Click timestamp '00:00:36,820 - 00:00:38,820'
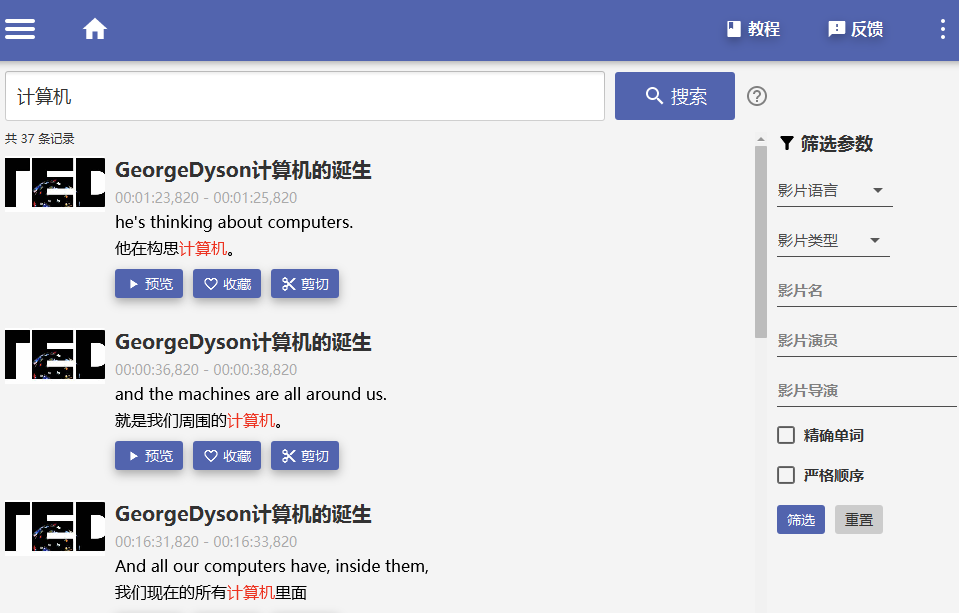The image size is (959, 613). point(206,370)
